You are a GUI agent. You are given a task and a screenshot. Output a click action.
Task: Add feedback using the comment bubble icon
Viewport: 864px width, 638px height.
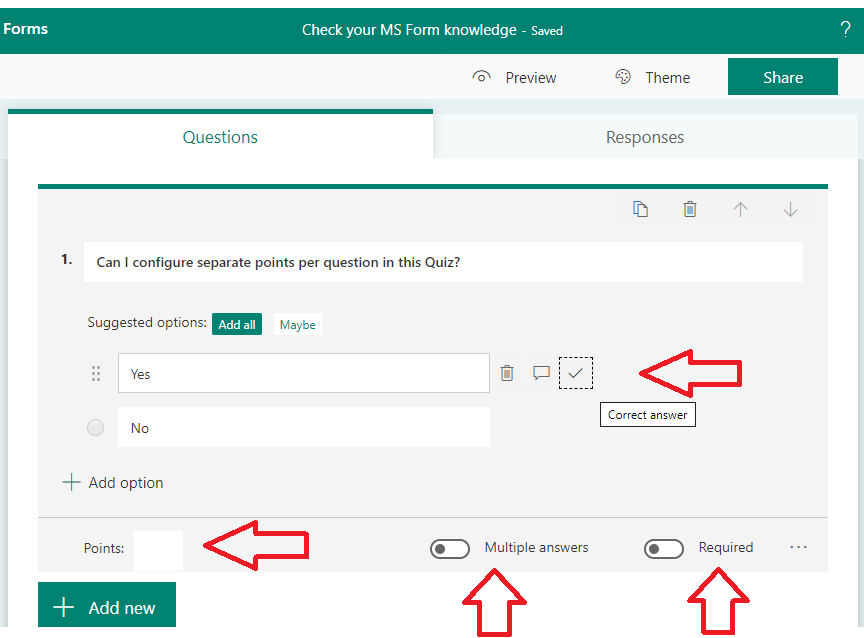(x=541, y=372)
